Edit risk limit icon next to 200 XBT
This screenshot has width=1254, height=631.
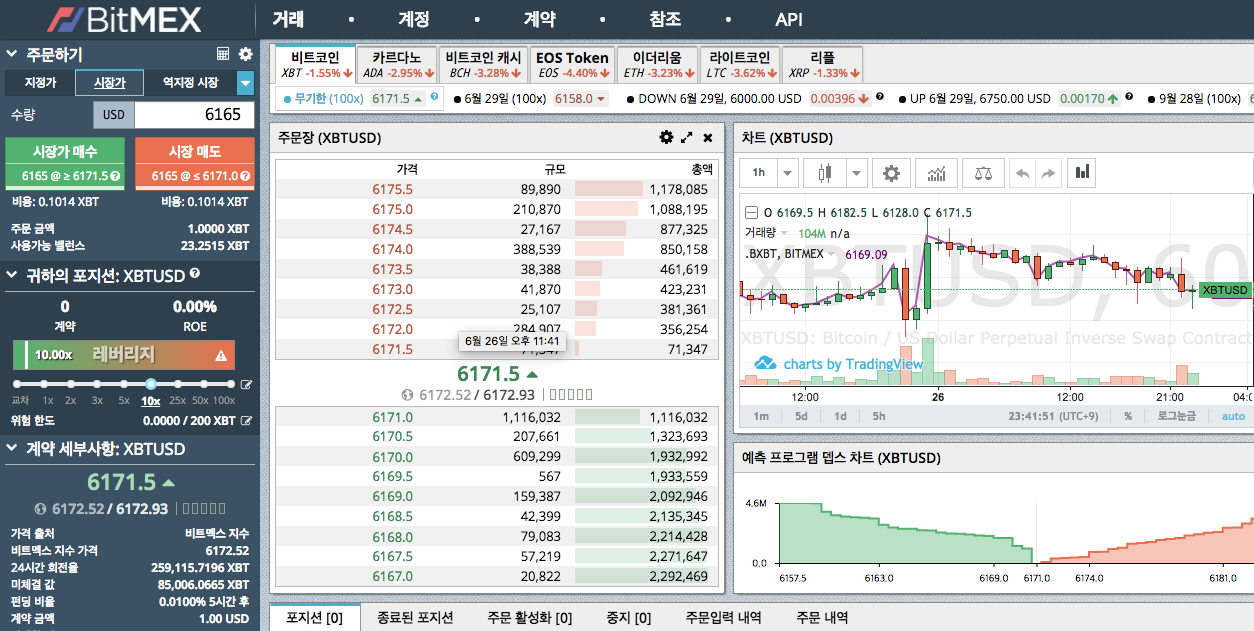246,421
